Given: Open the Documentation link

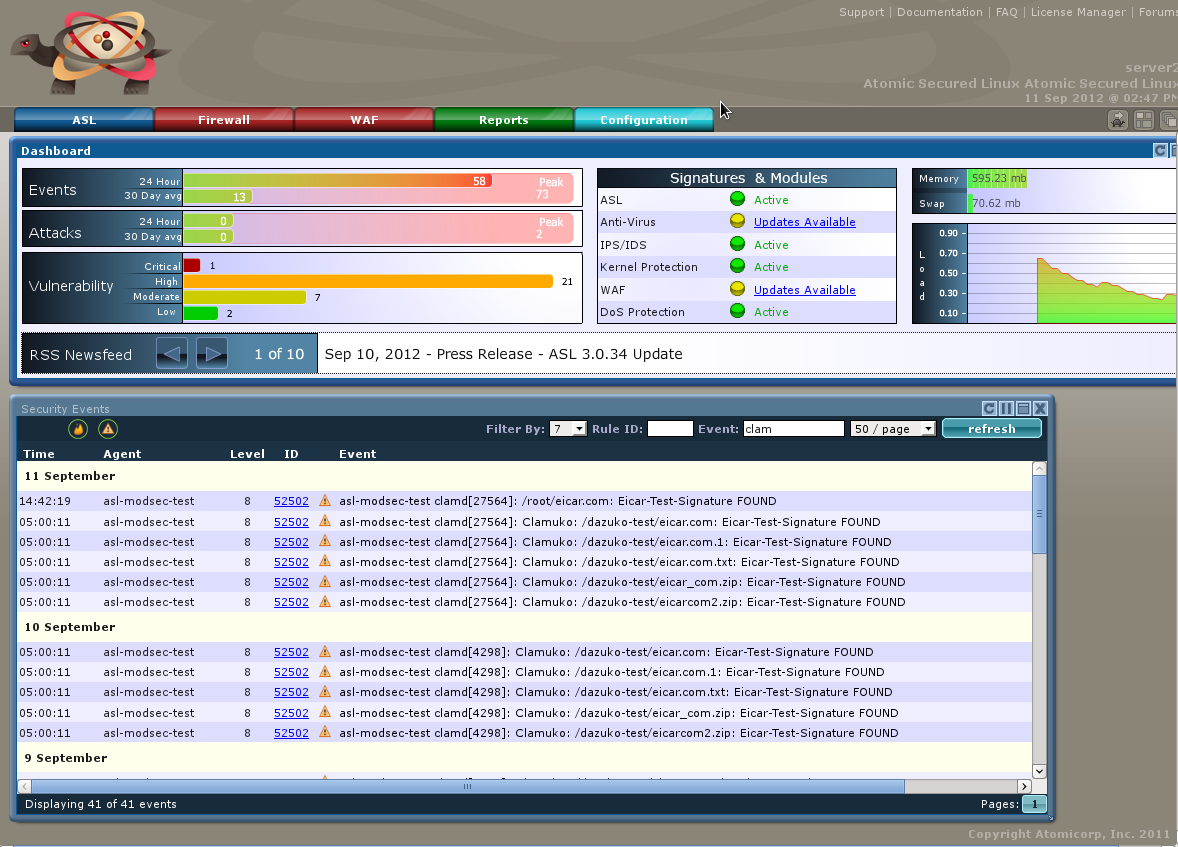Looking at the screenshot, I should [940, 12].
